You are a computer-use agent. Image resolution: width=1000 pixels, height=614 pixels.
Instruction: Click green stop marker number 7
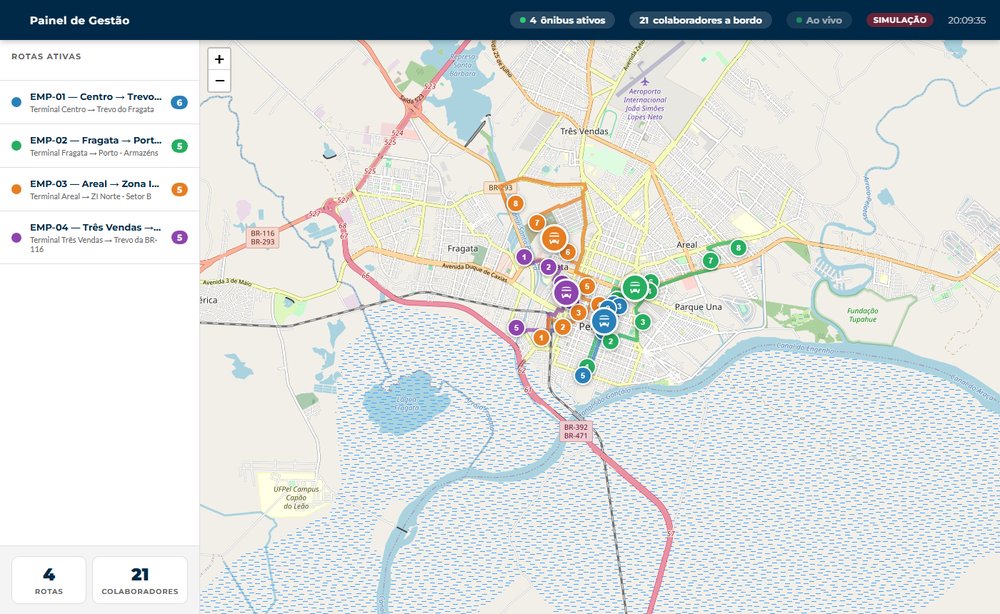[x=710, y=260]
